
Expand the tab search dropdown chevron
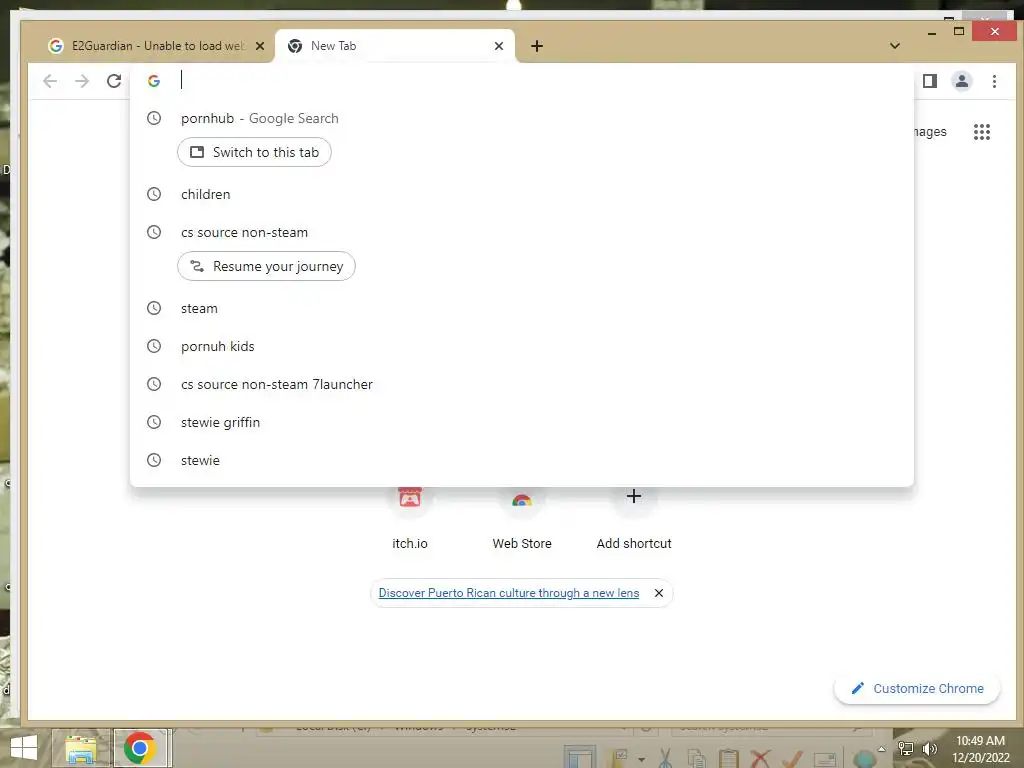tap(895, 46)
